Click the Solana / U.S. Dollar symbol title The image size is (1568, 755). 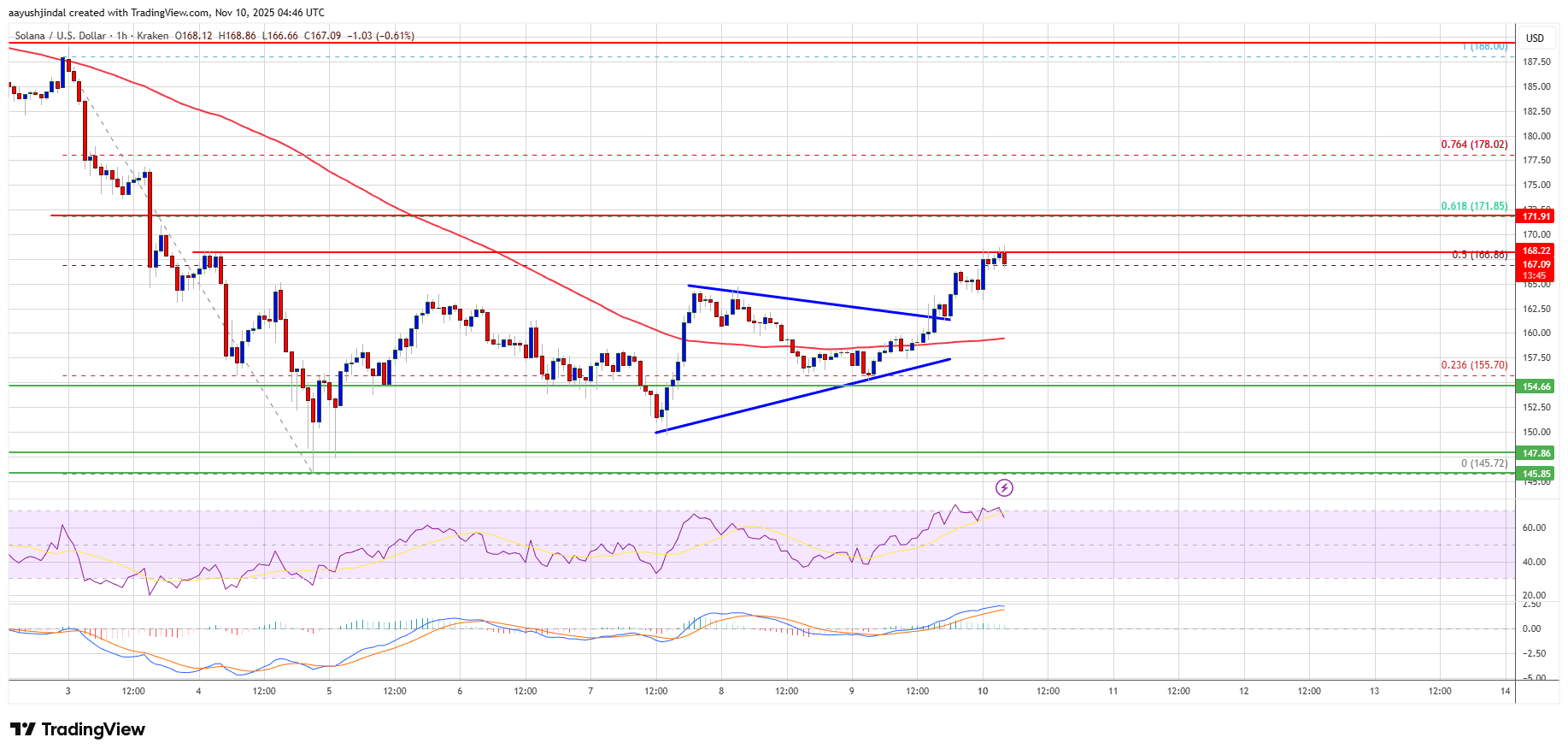pyautogui.click(x=61, y=36)
